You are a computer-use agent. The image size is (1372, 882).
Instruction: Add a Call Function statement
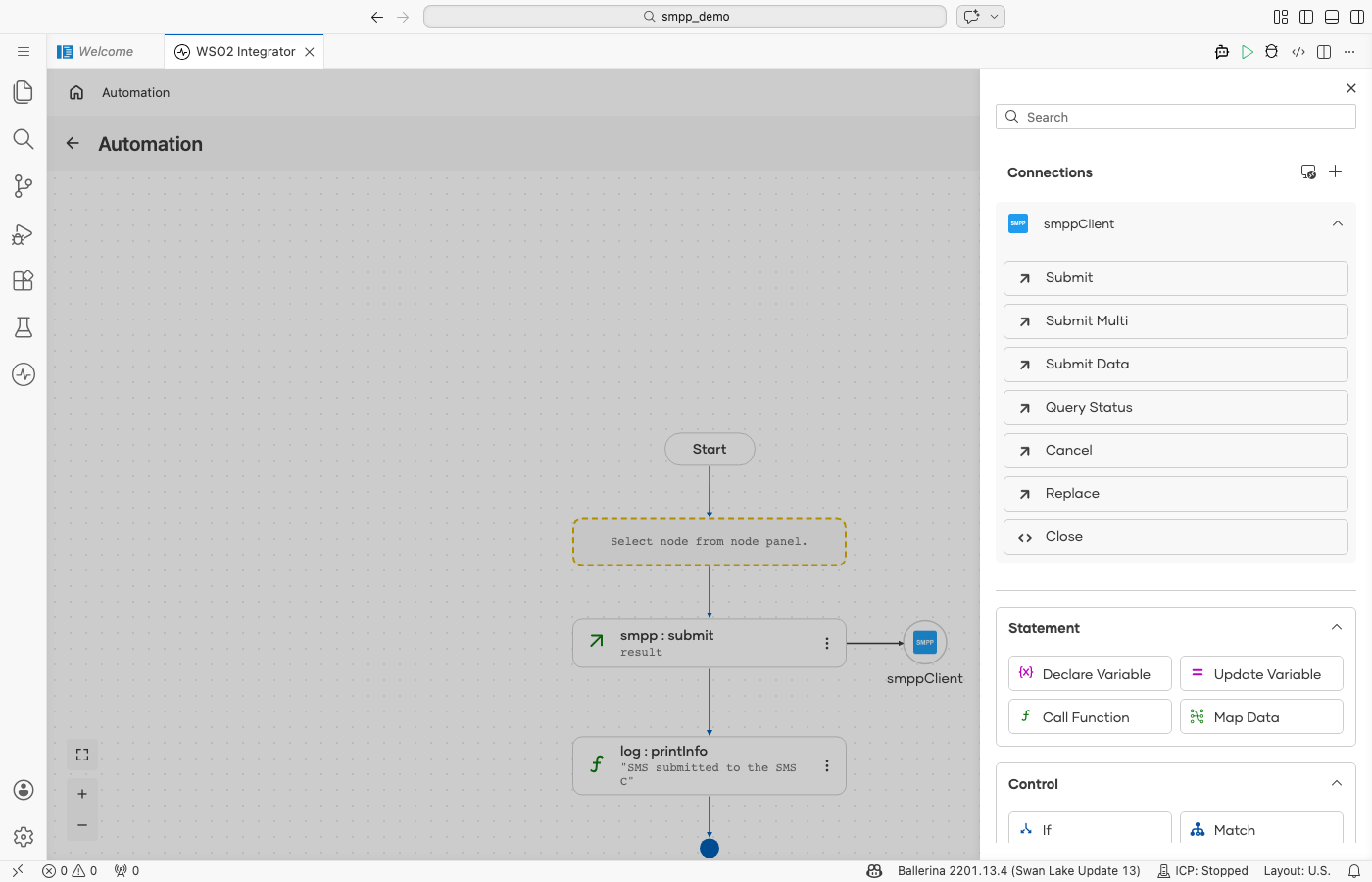tap(1090, 716)
